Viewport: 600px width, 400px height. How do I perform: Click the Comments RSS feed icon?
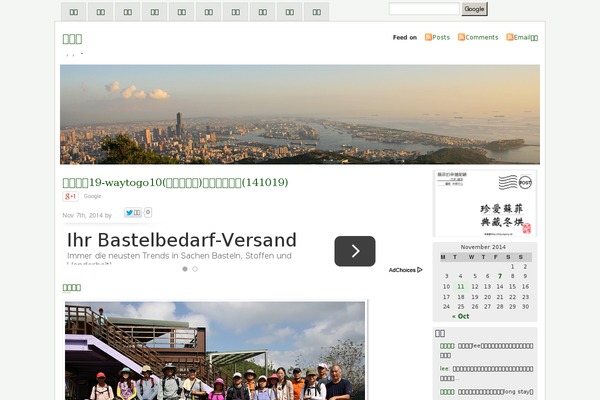click(x=461, y=37)
